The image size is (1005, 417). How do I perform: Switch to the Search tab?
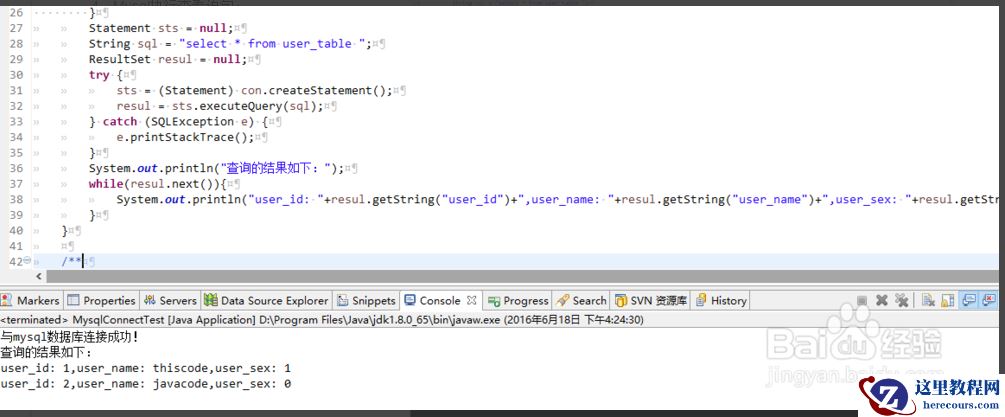coord(581,300)
